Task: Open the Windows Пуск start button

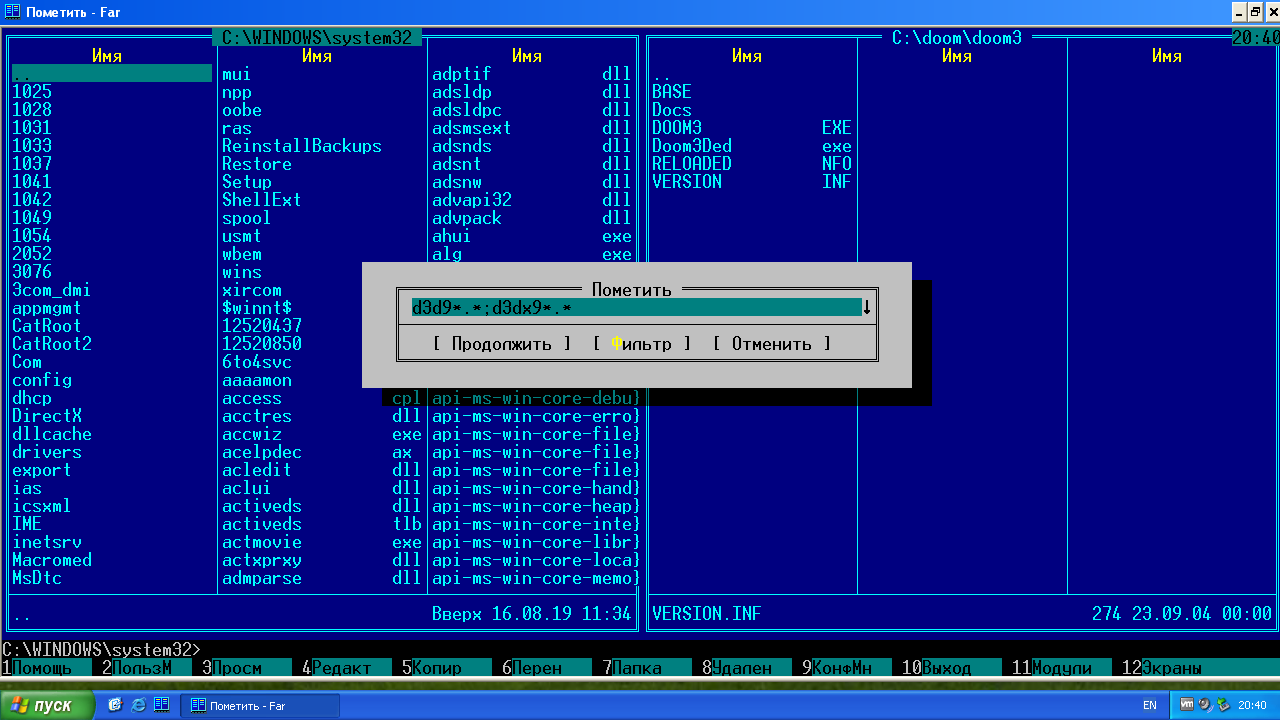Action: pos(47,705)
